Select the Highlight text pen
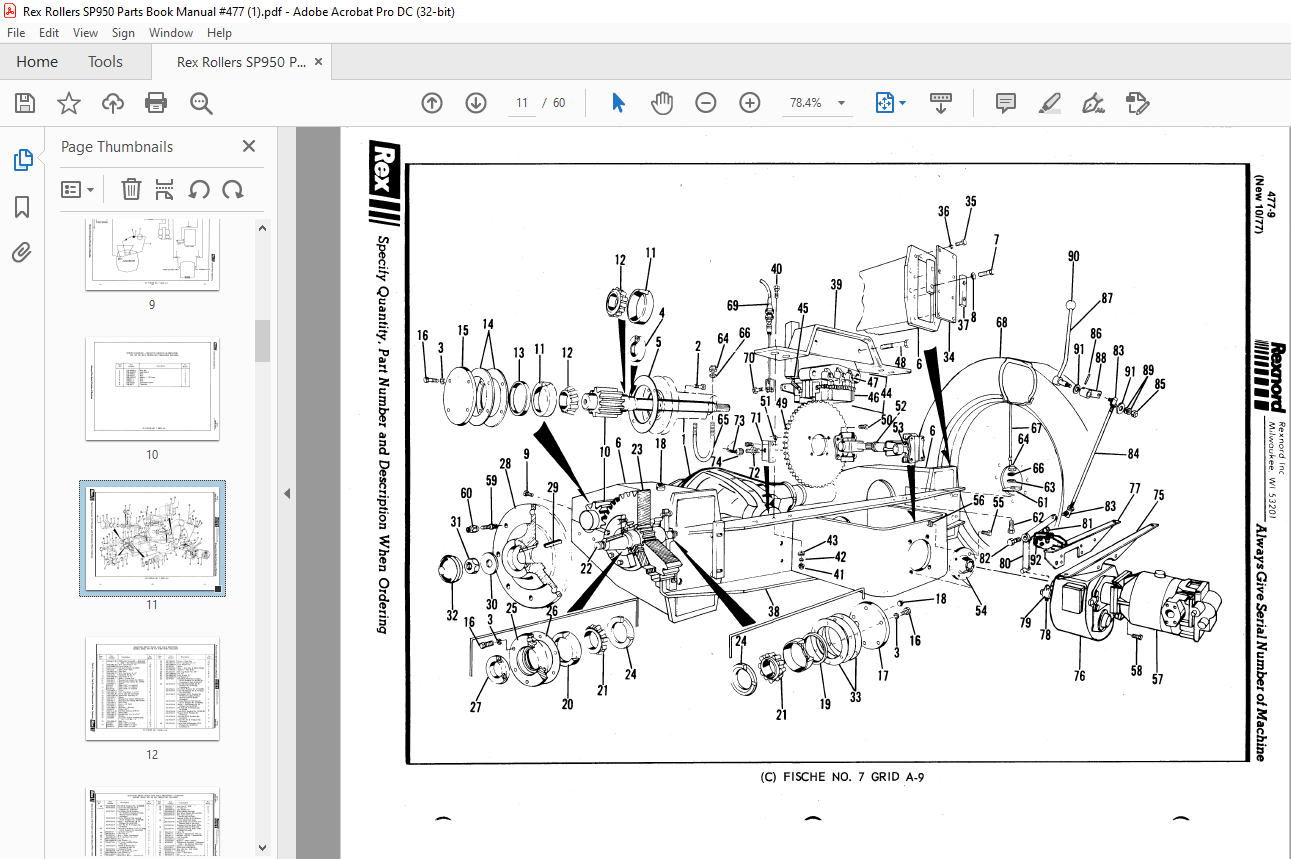1291x859 pixels. (1050, 103)
